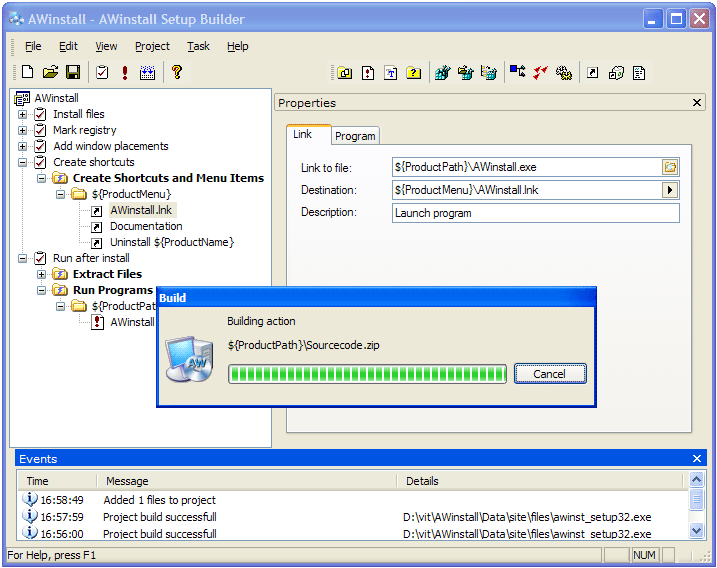This screenshot has width=717, height=568.
Task: Click the blue arrows calendar-style toolbar icon
Action: pyautogui.click(x=147, y=72)
